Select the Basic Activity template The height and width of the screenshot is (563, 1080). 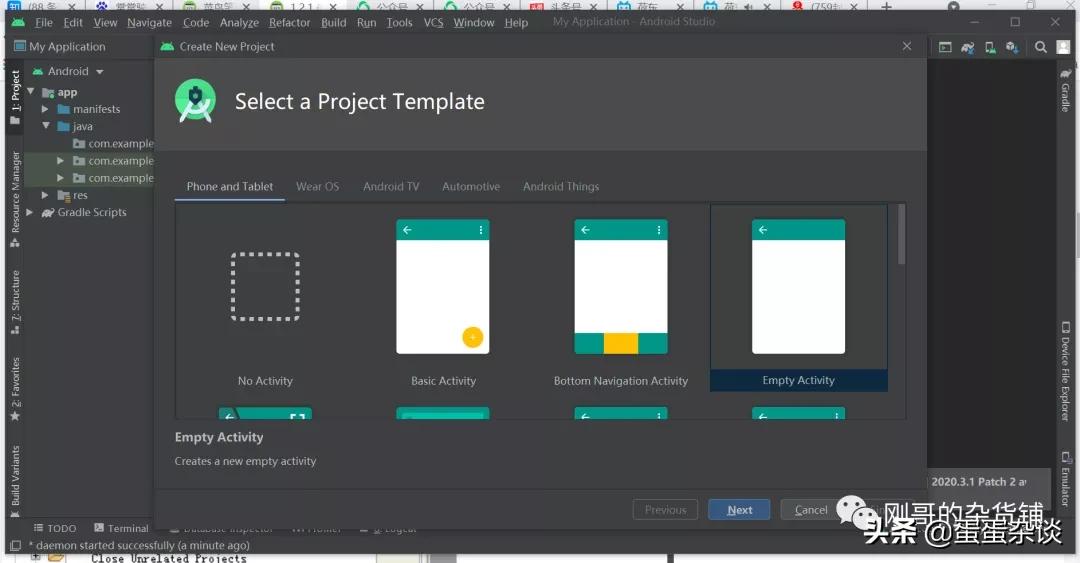click(x=443, y=300)
